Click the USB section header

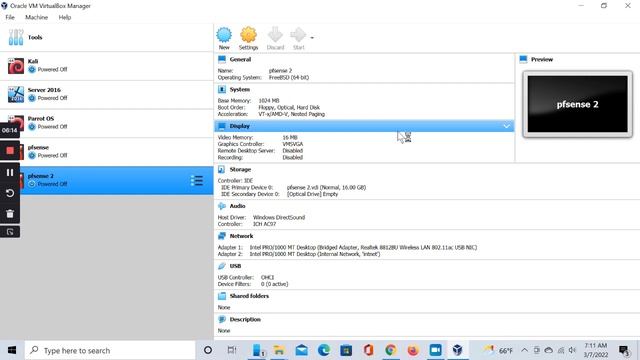235,266
